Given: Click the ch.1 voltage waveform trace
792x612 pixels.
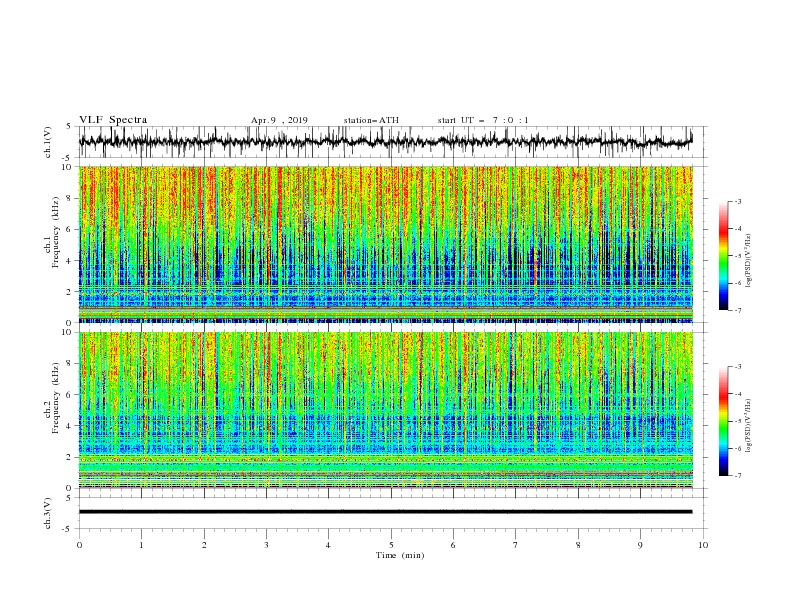Looking at the screenshot, I should tap(385, 142).
